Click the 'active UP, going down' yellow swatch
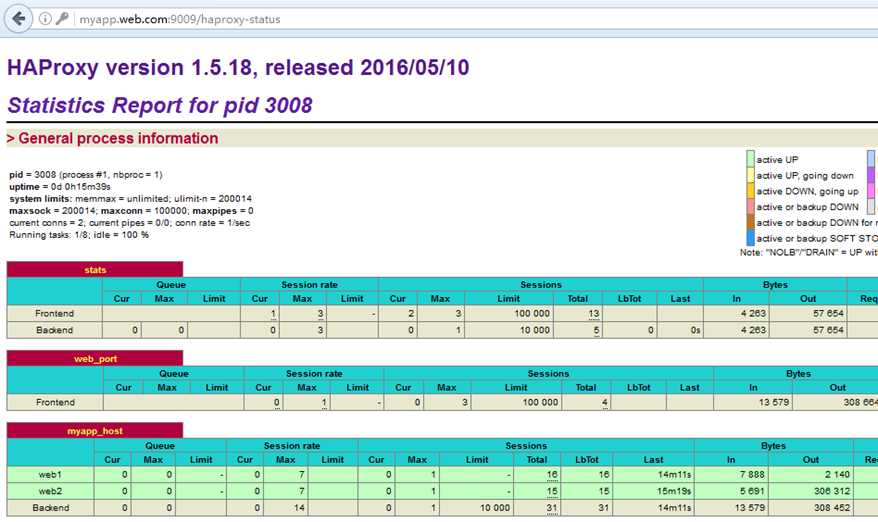 [x=750, y=175]
